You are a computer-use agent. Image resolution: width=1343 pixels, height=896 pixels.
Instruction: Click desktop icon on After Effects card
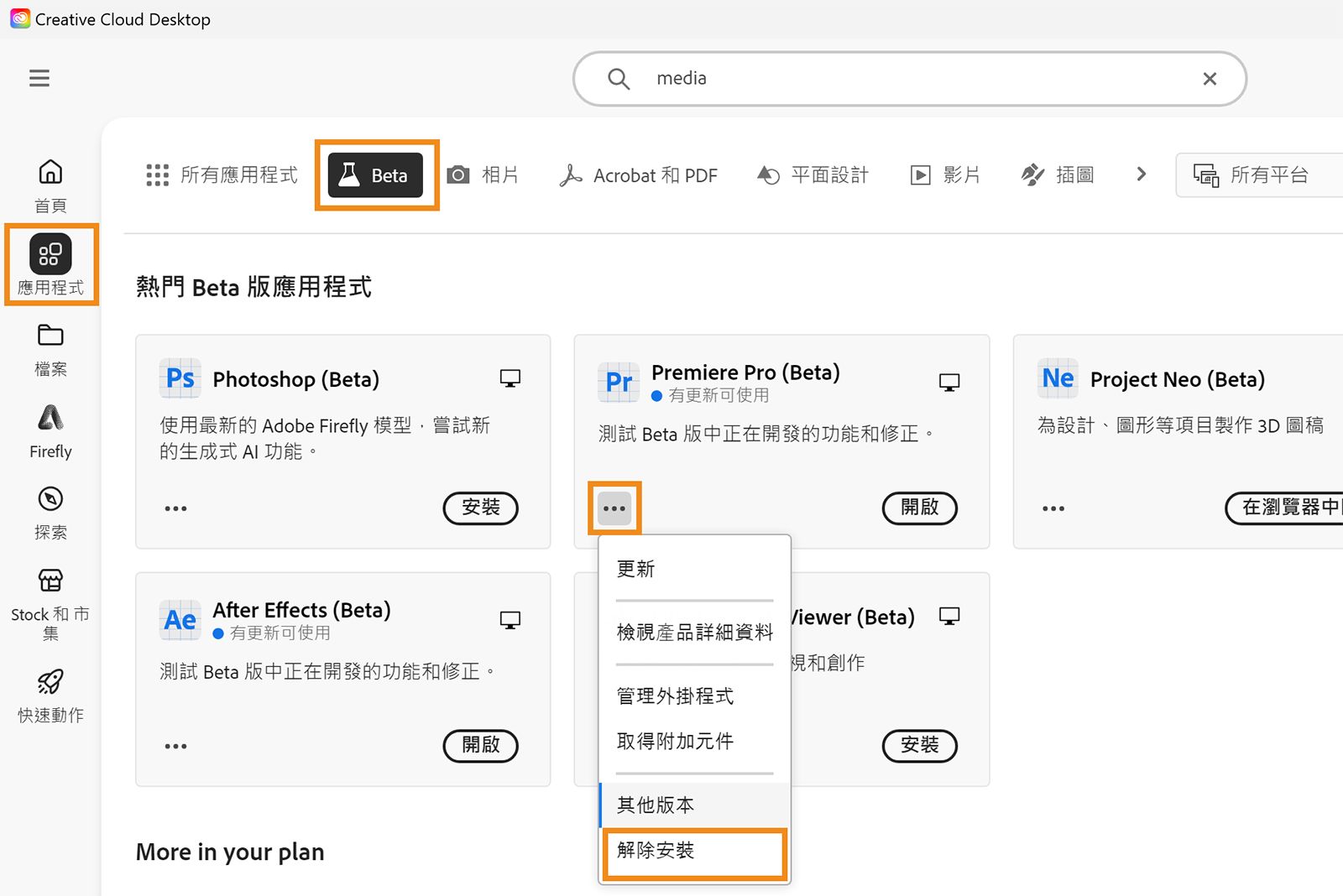[510, 620]
